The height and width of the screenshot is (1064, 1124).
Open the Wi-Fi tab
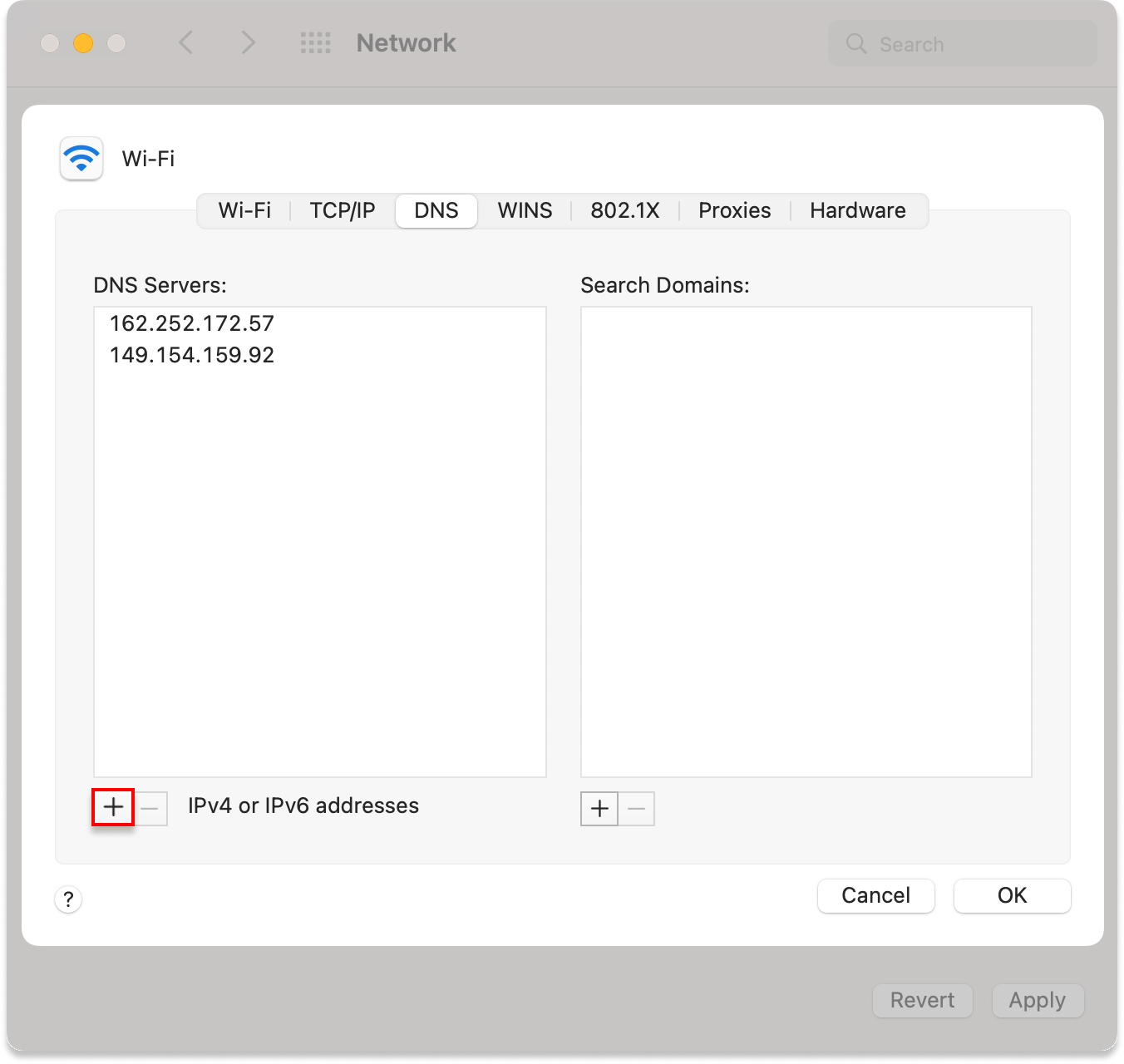(x=244, y=211)
